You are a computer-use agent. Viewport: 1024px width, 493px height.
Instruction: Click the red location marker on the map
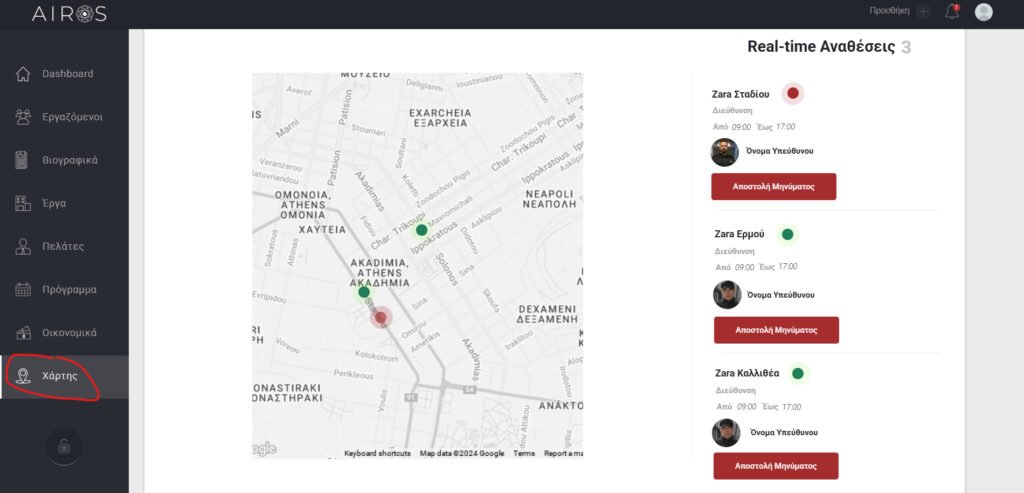(x=380, y=317)
